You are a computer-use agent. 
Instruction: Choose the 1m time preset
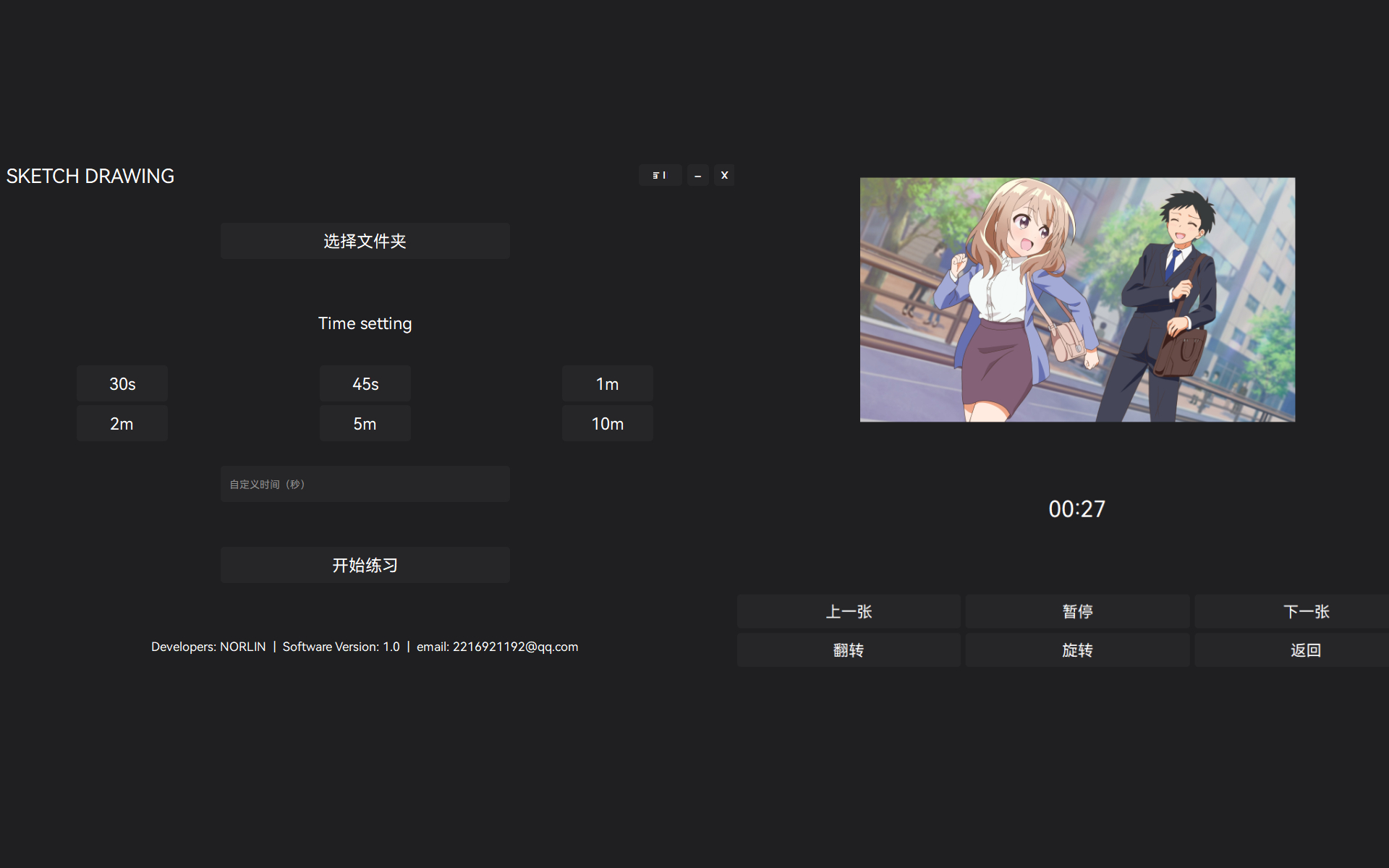coord(608,383)
